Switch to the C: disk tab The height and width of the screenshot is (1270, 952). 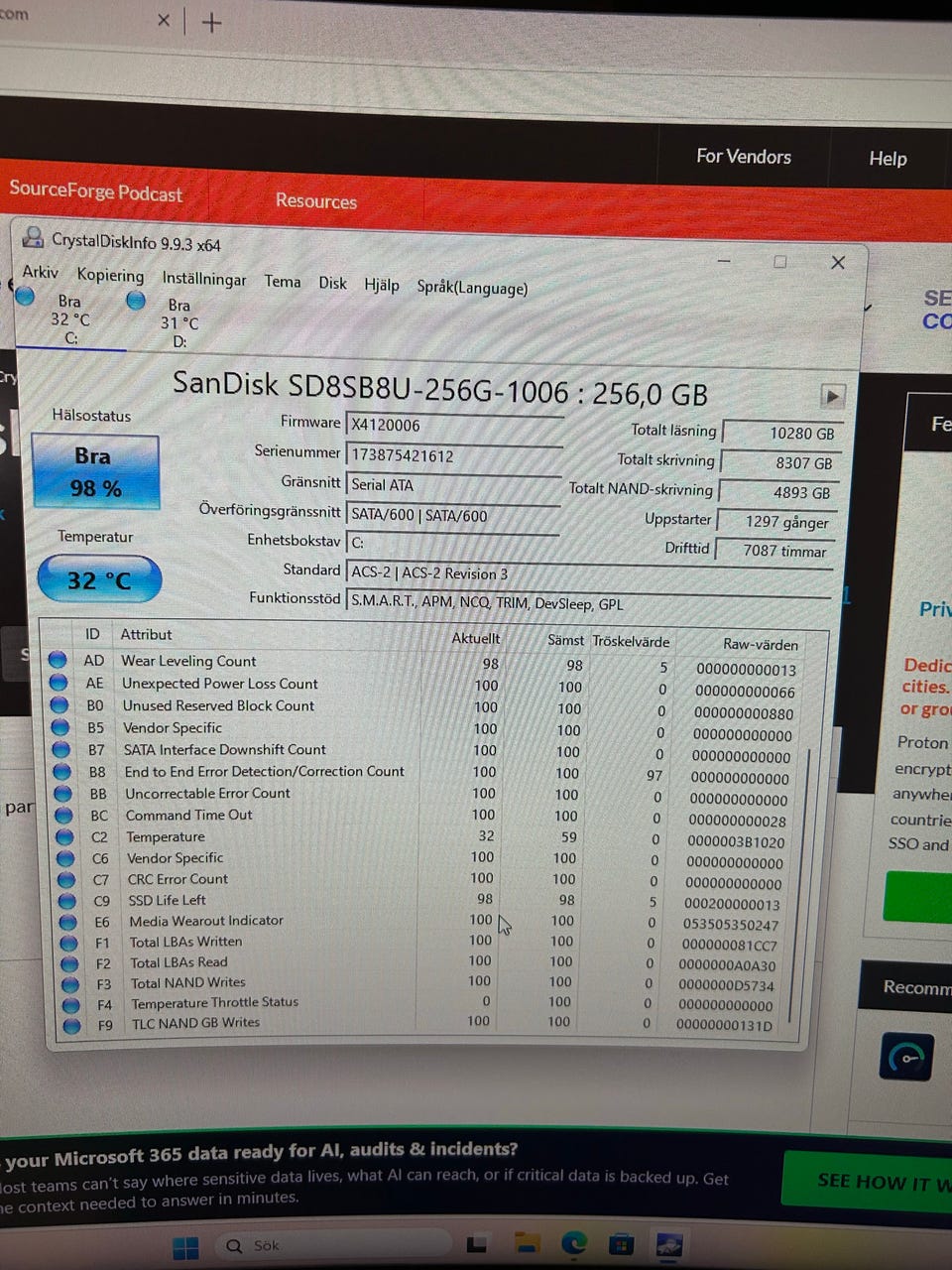coord(69,318)
